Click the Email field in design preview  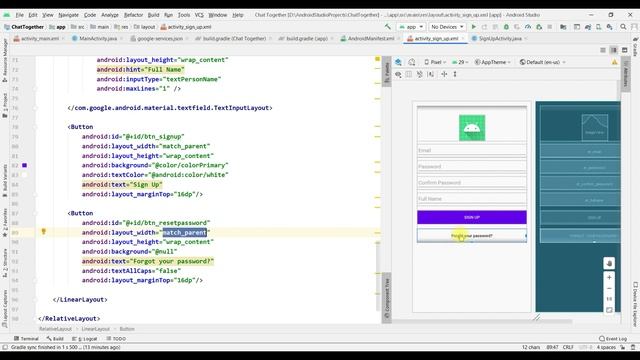[x=472, y=151]
